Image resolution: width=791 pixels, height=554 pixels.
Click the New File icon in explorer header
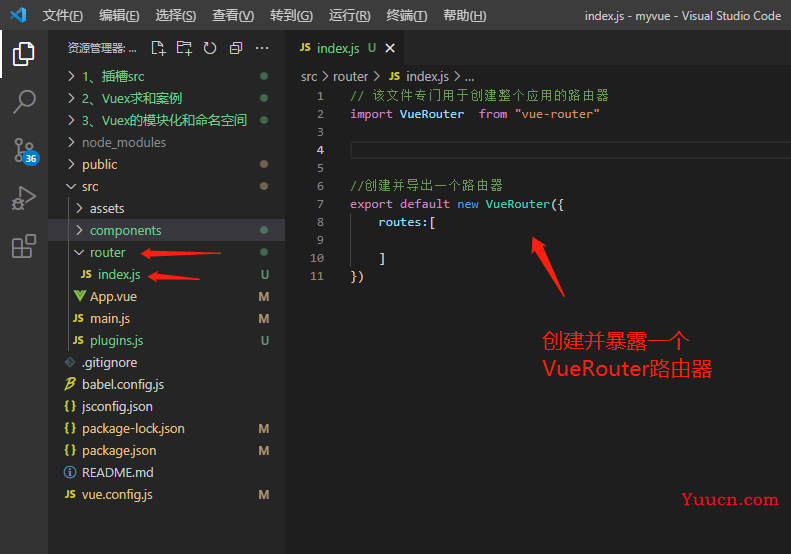(x=158, y=48)
